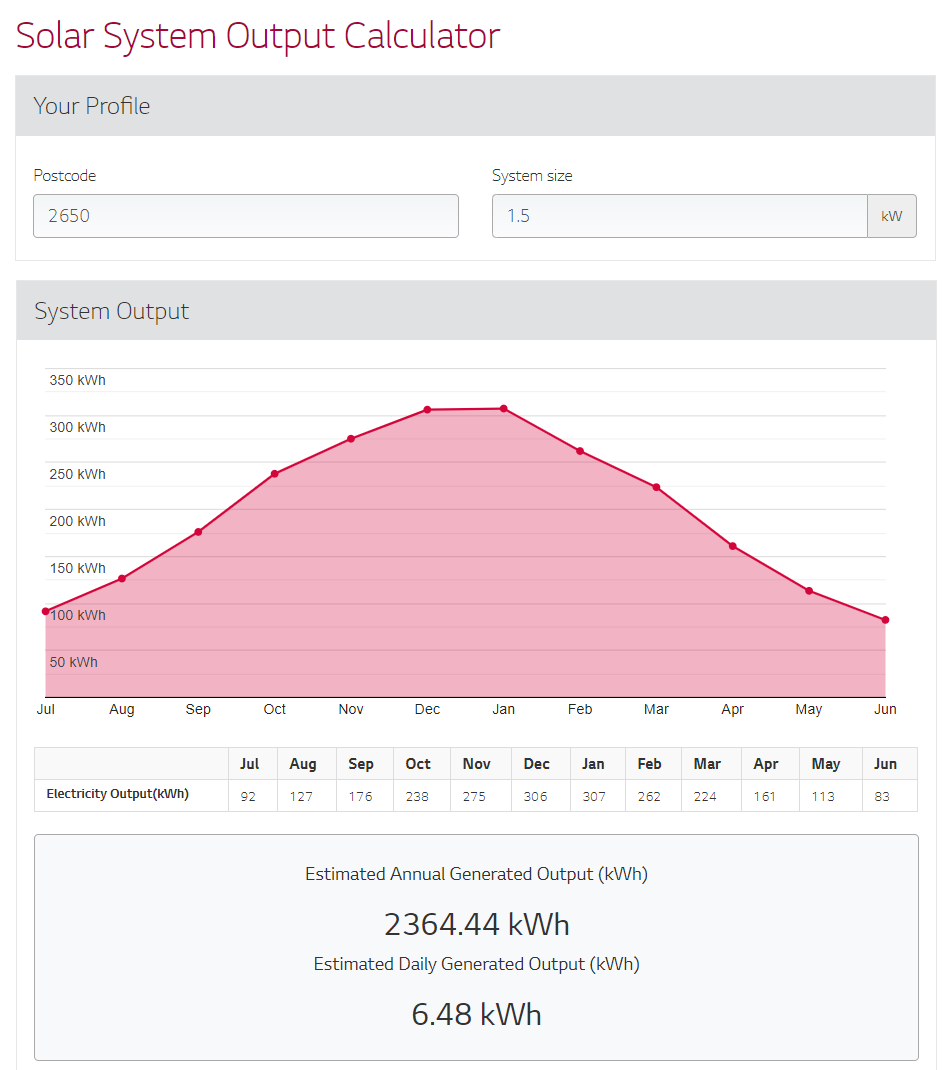This screenshot has height=1070, width=950.
Task: Click the 6.48 kWh daily output value
Action: point(476,1014)
